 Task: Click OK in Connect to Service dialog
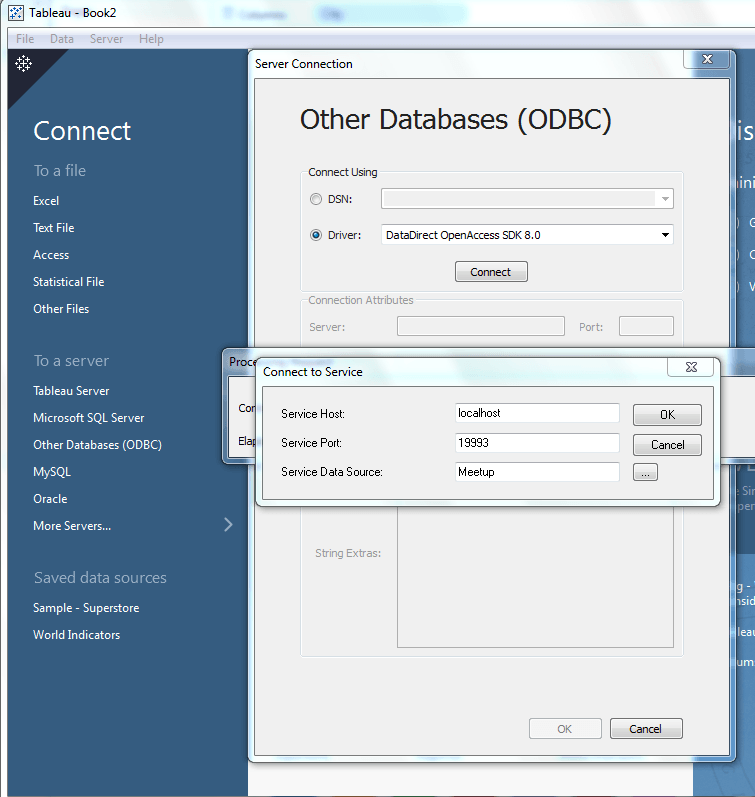[667, 415]
